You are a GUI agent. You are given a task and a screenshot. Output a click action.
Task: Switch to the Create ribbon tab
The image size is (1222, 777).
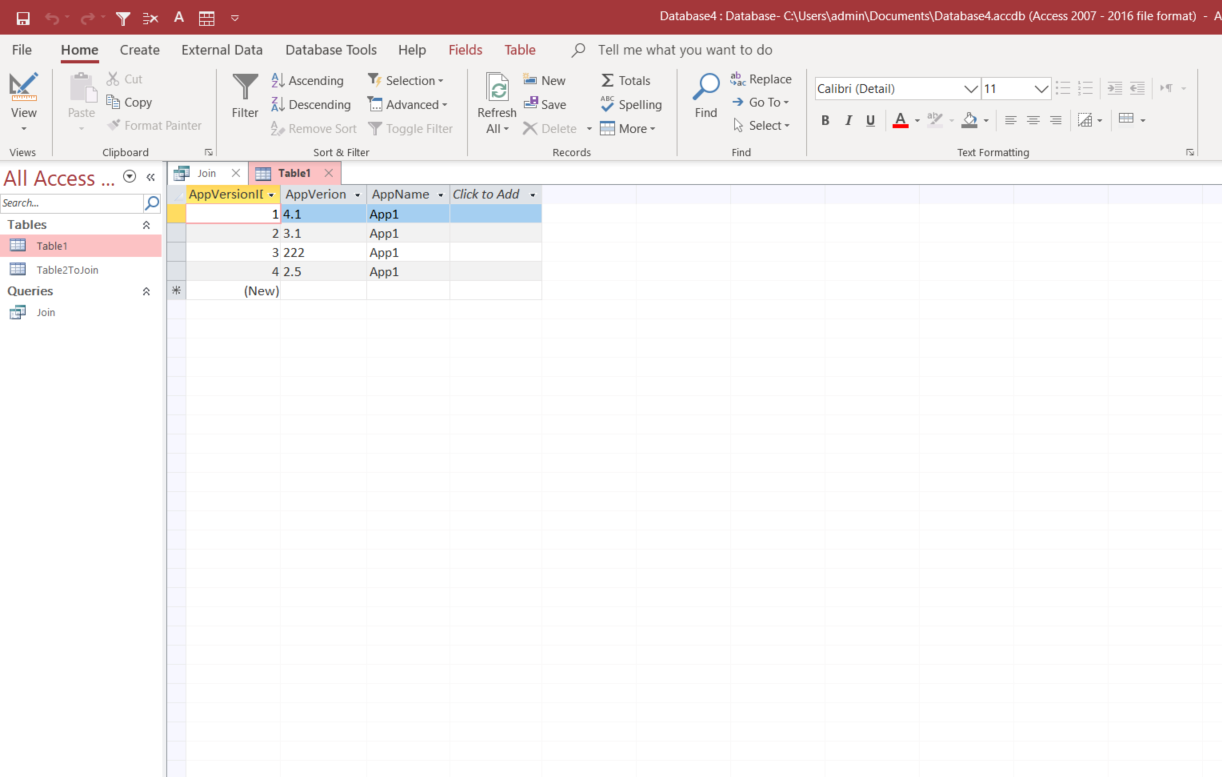pos(140,50)
